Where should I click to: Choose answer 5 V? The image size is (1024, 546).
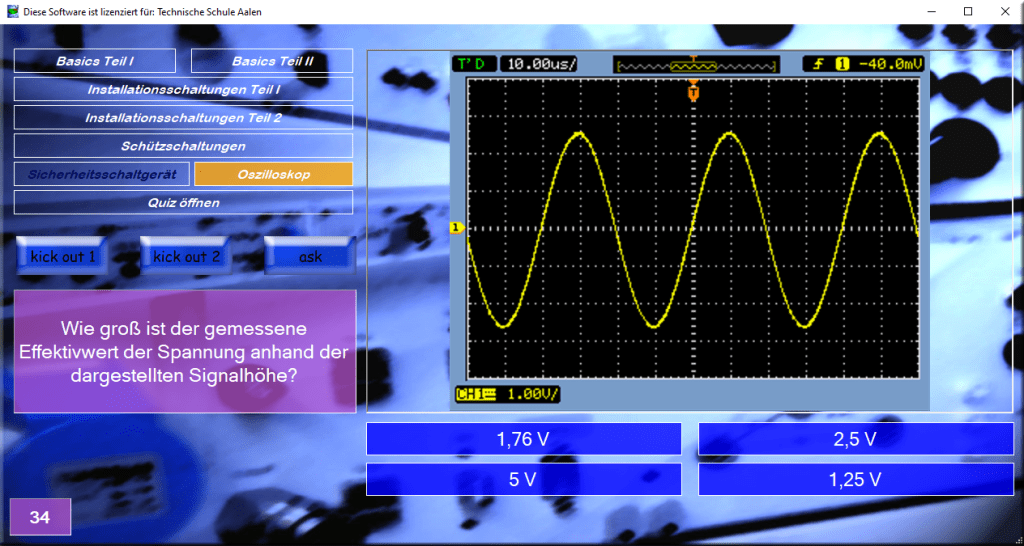[x=523, y=479]
